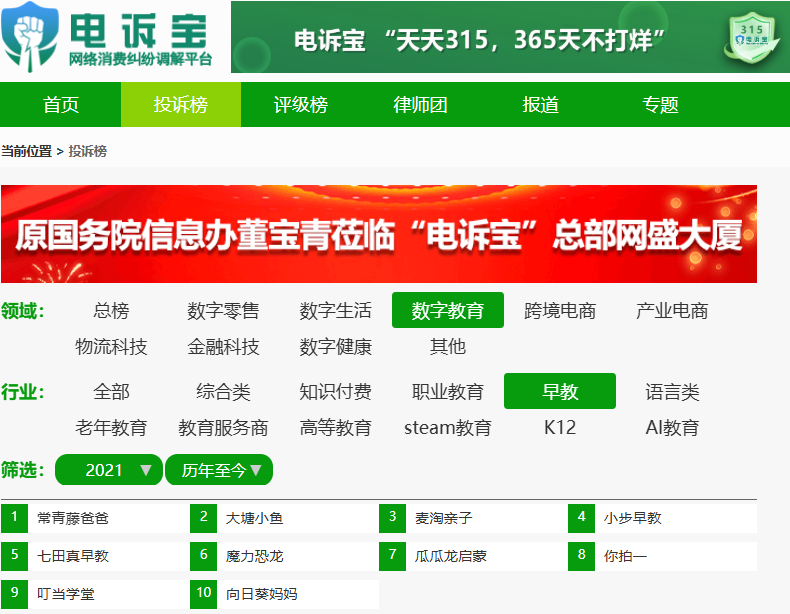Click the 投诉榜 breadcrumb link

[88, 151]
